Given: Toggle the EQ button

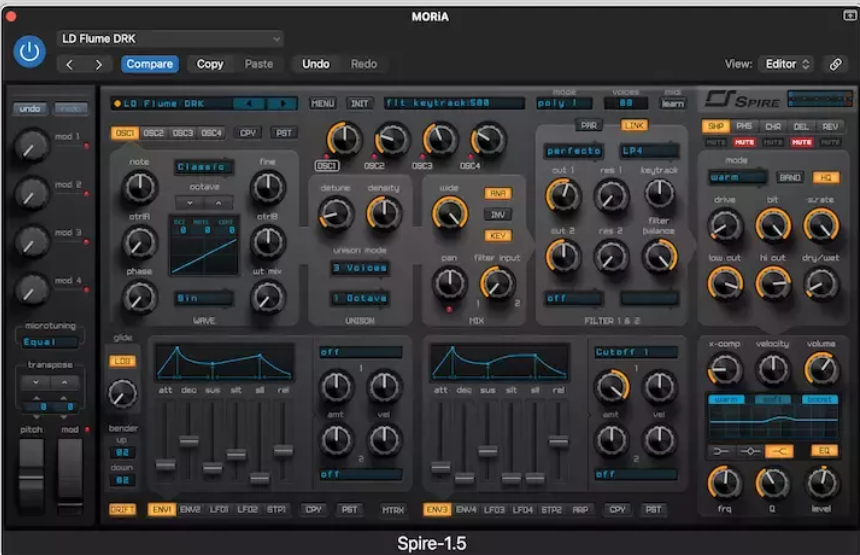Looking at the screenshot, I should tap(824, 451).
